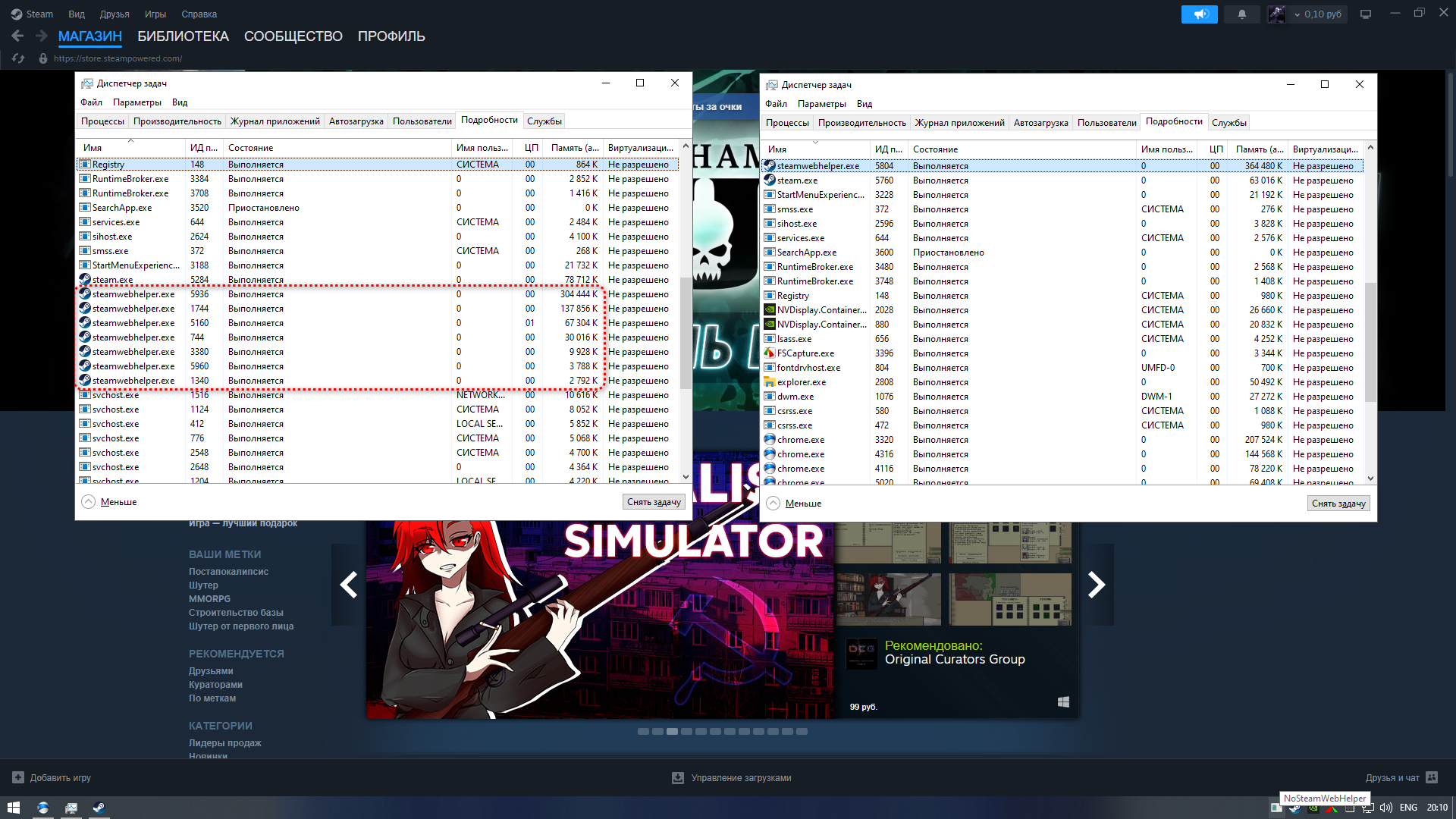Screen dimensions: 1456x819
Task: Click the plus icon beside Добавить игру
Action: 18,777
